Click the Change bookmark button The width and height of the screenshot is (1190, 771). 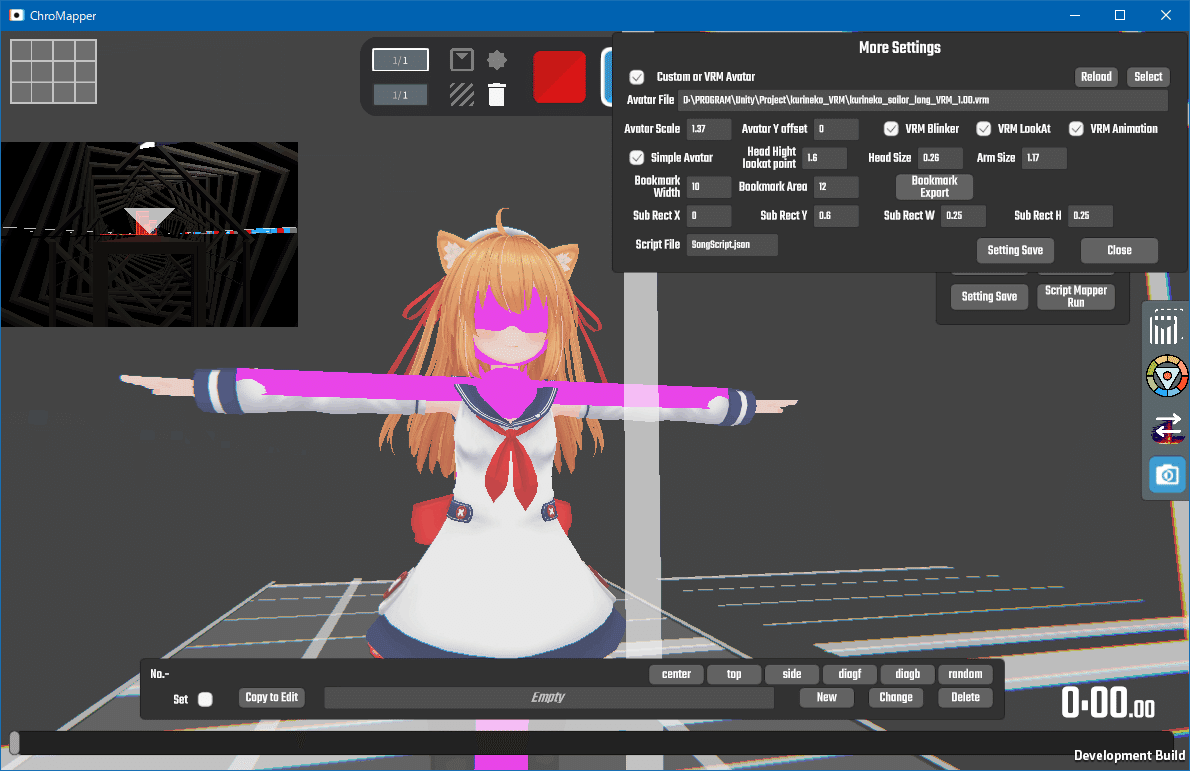click(x=896, y=697)
